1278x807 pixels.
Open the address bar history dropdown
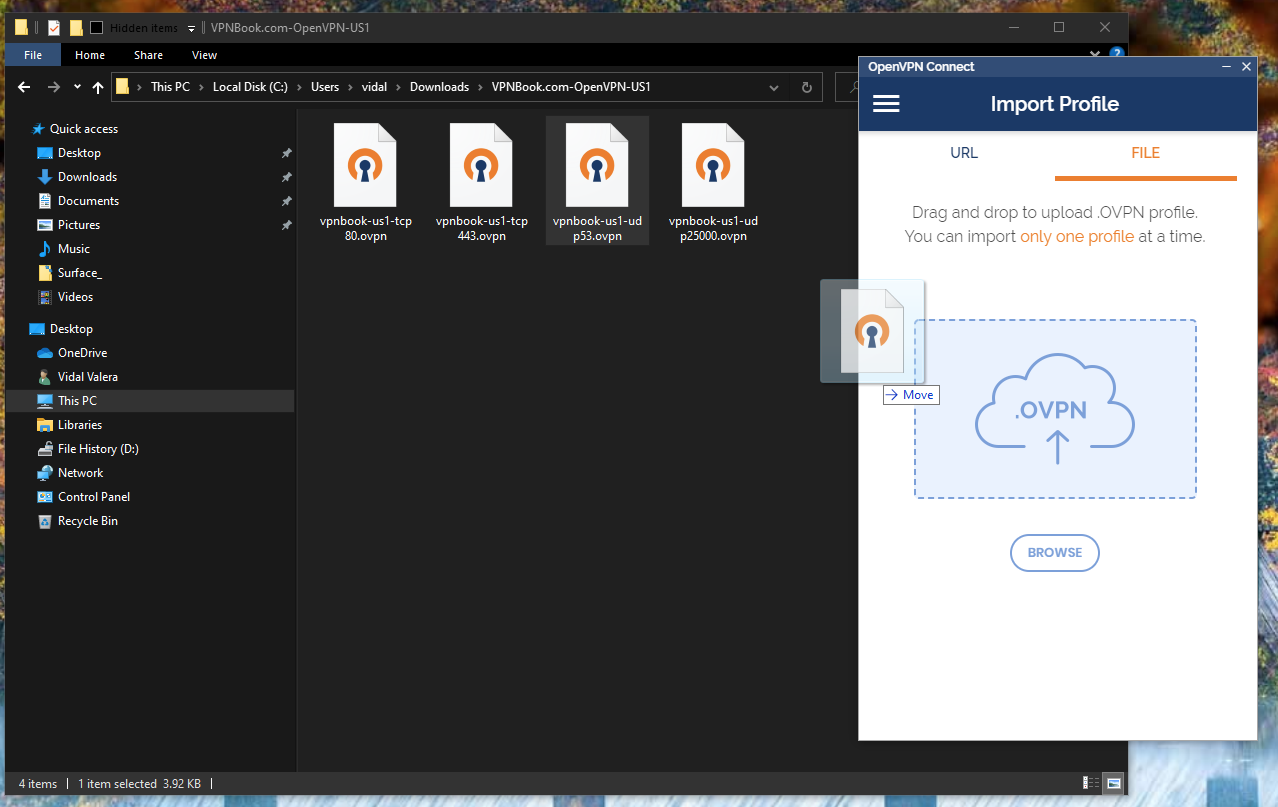click(x=774, y=87)
